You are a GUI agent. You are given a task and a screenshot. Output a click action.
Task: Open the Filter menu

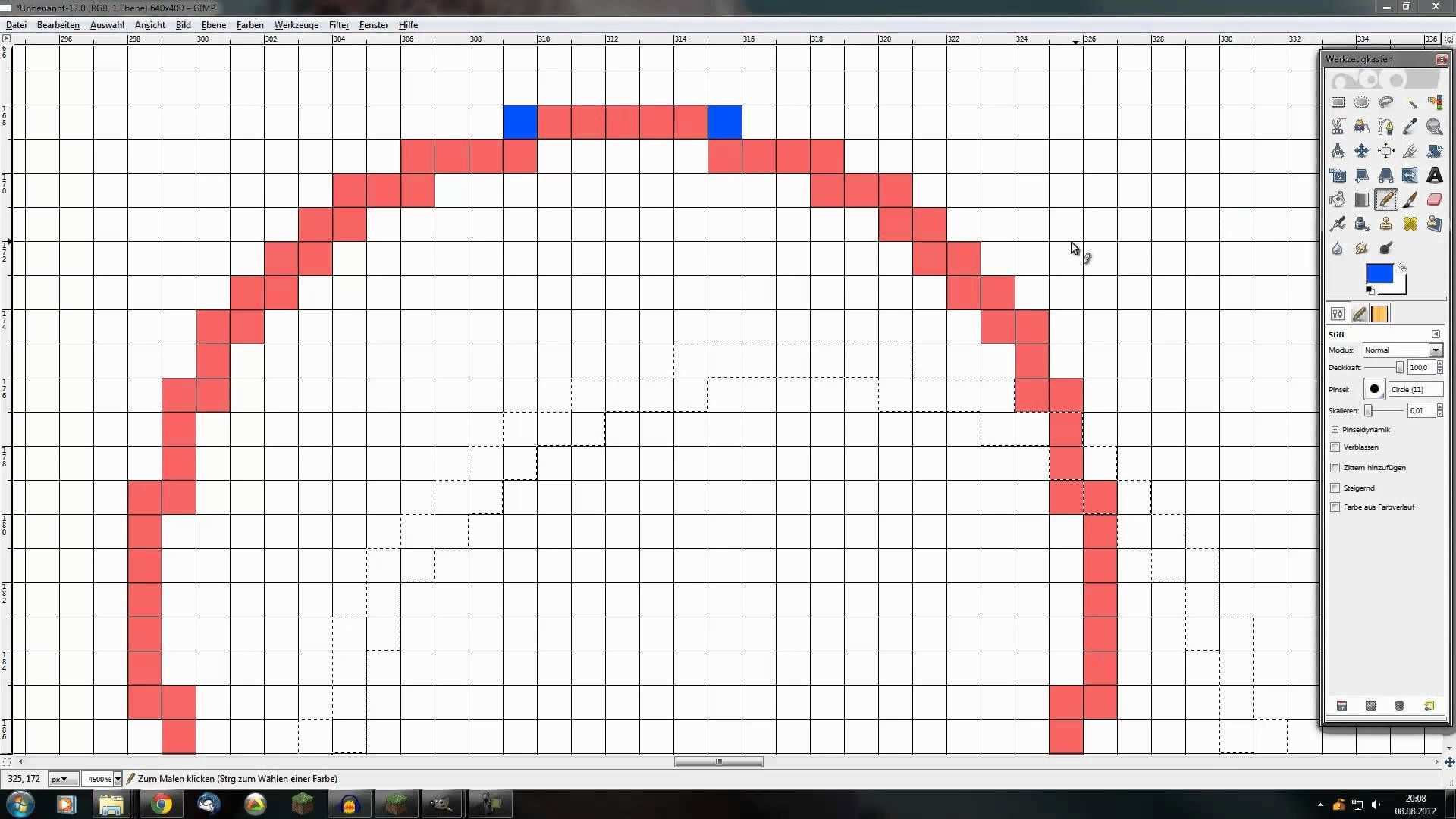coord(338,25)
